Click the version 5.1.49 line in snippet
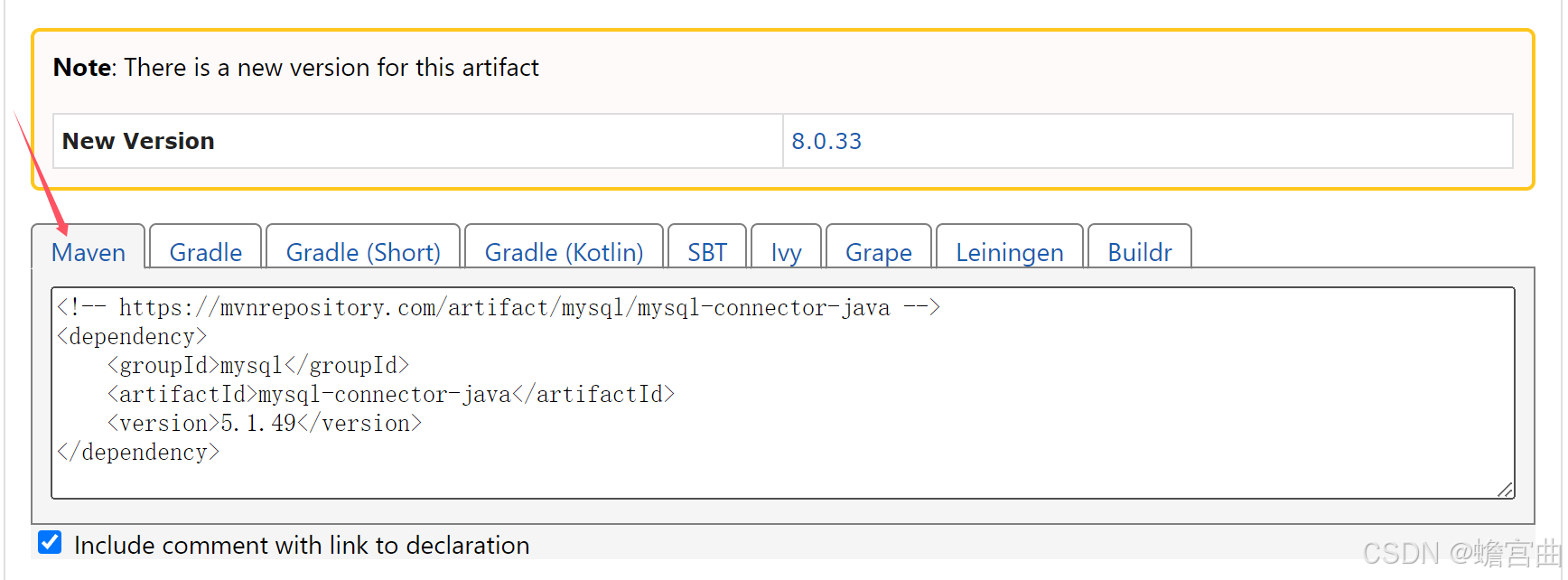Image resolution: width=1568 pixels, height=580 pixels. pos(264,423)
